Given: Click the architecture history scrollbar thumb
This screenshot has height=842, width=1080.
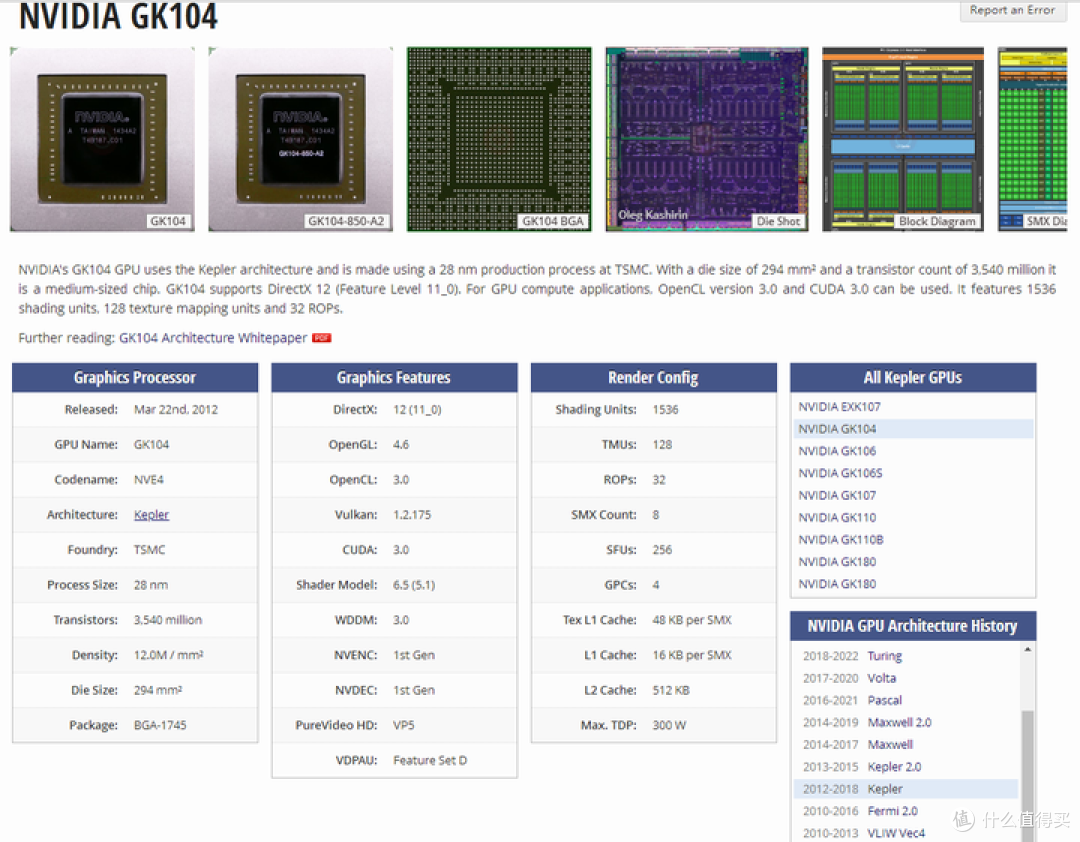Looking at the screenshot, I should 1027,775.
